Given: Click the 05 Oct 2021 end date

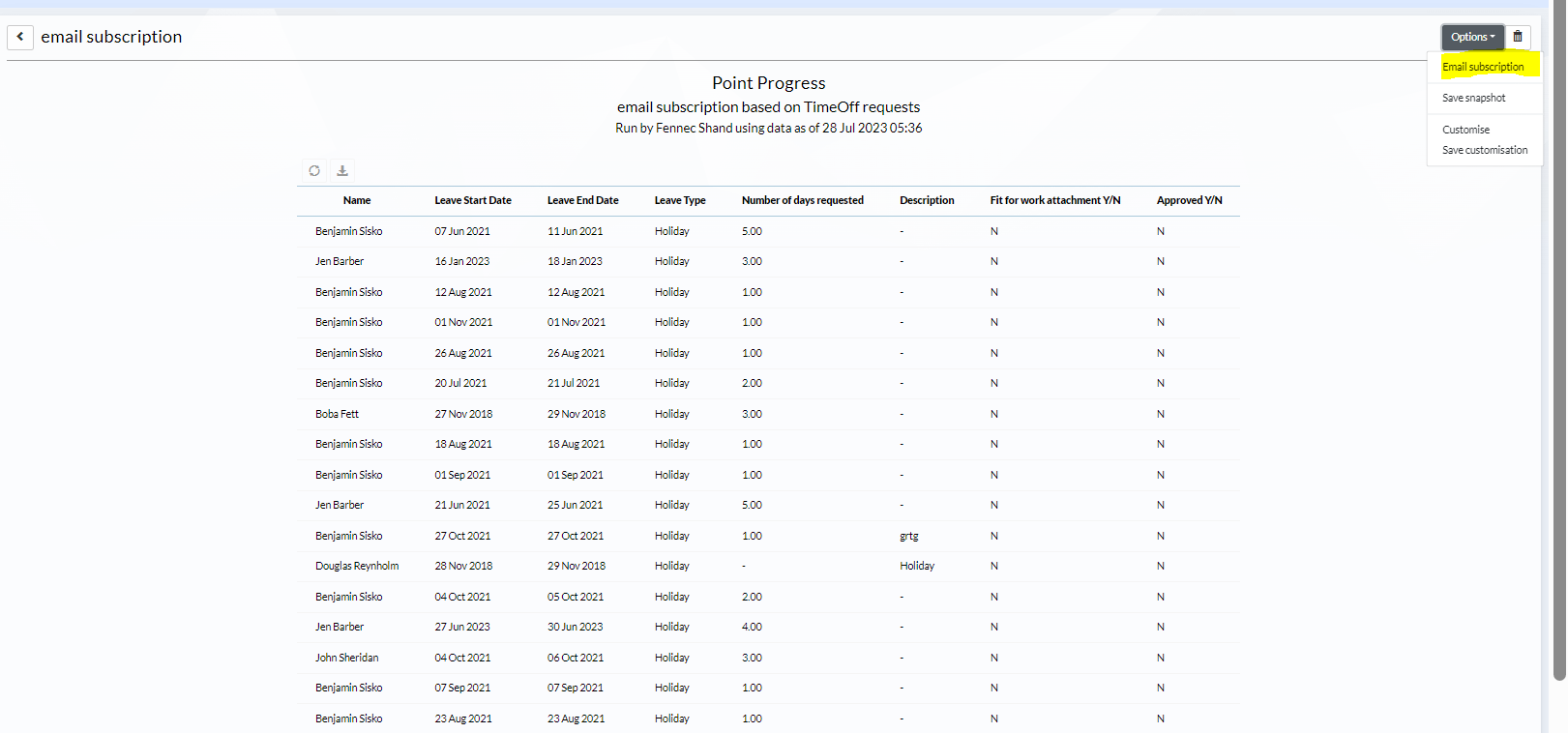Looking at the screenshot, I should 576,597.
